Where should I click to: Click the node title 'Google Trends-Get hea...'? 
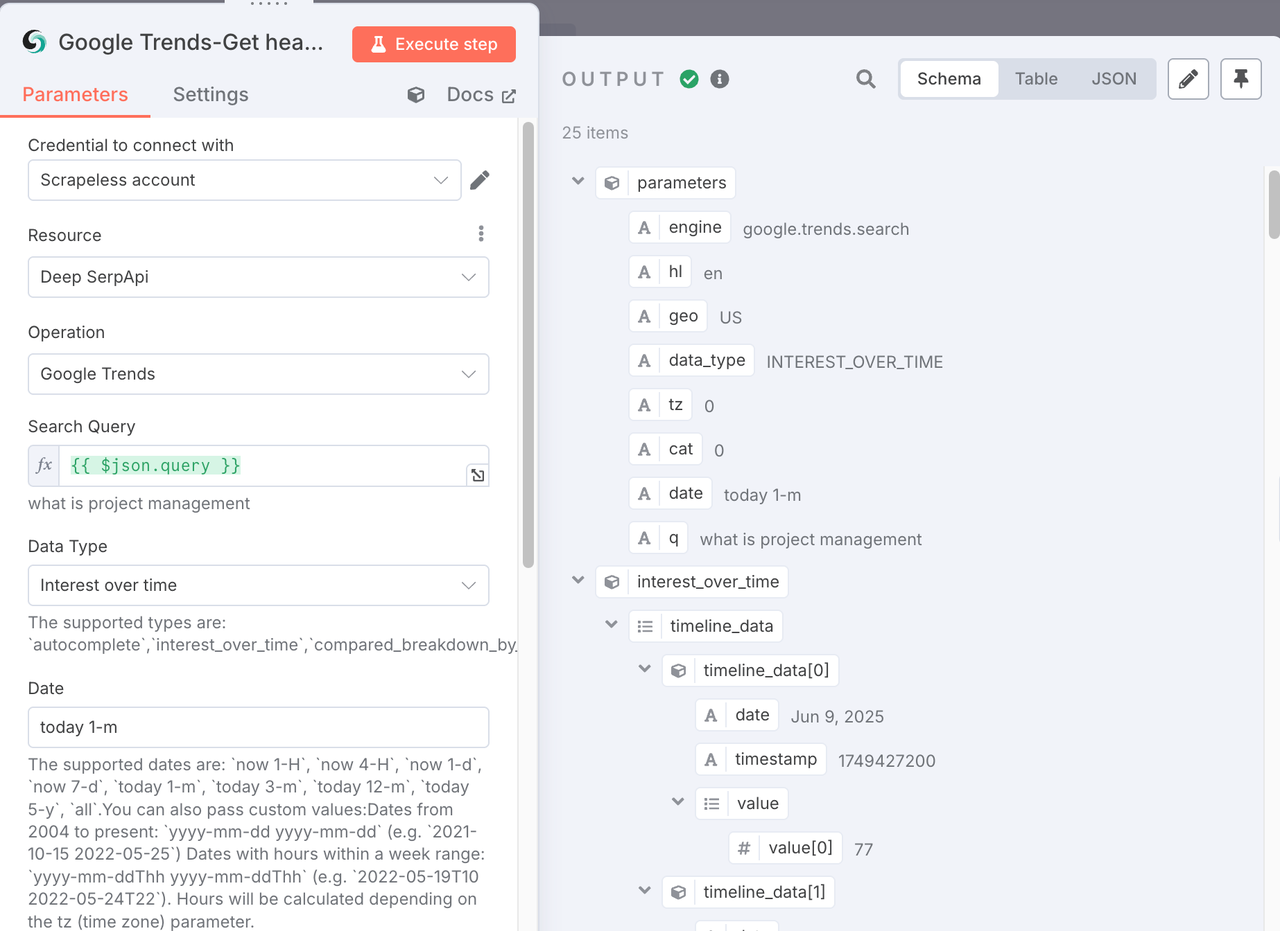191,42
